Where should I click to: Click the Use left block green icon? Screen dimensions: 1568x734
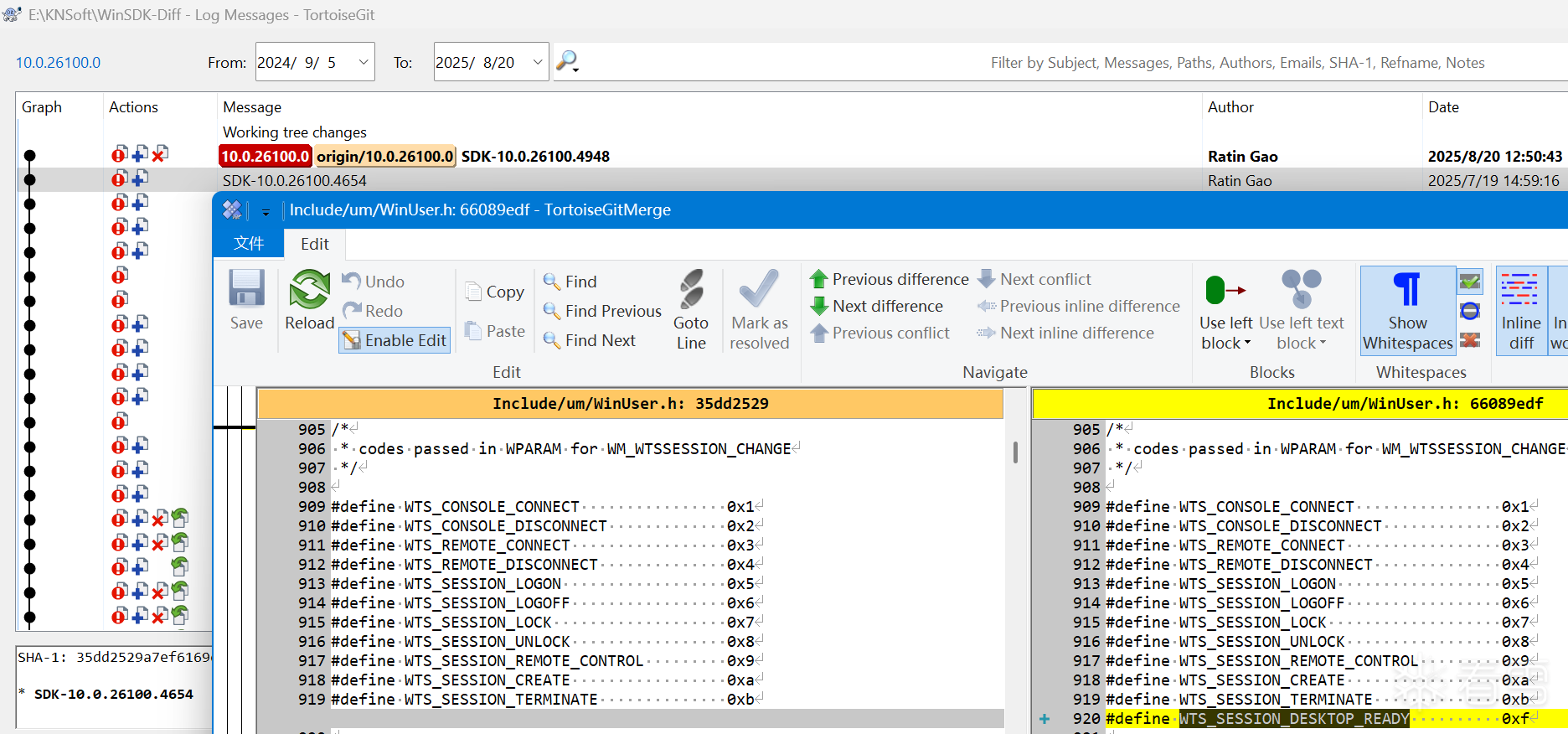coord(1225,290)
